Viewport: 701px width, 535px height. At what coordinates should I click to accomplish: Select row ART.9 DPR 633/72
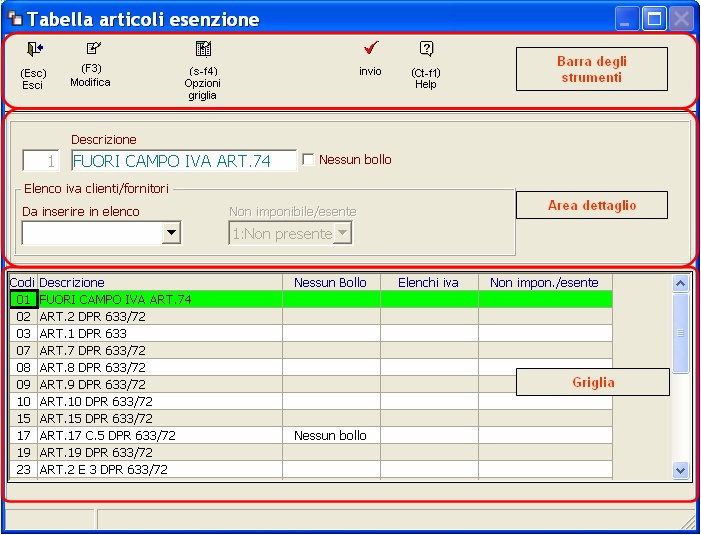tap(311, 384)
